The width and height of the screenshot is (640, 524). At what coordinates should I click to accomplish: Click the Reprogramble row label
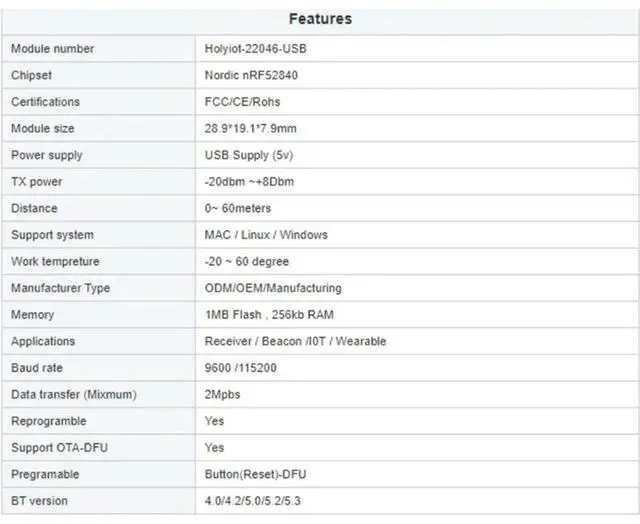tap(48, 421)
